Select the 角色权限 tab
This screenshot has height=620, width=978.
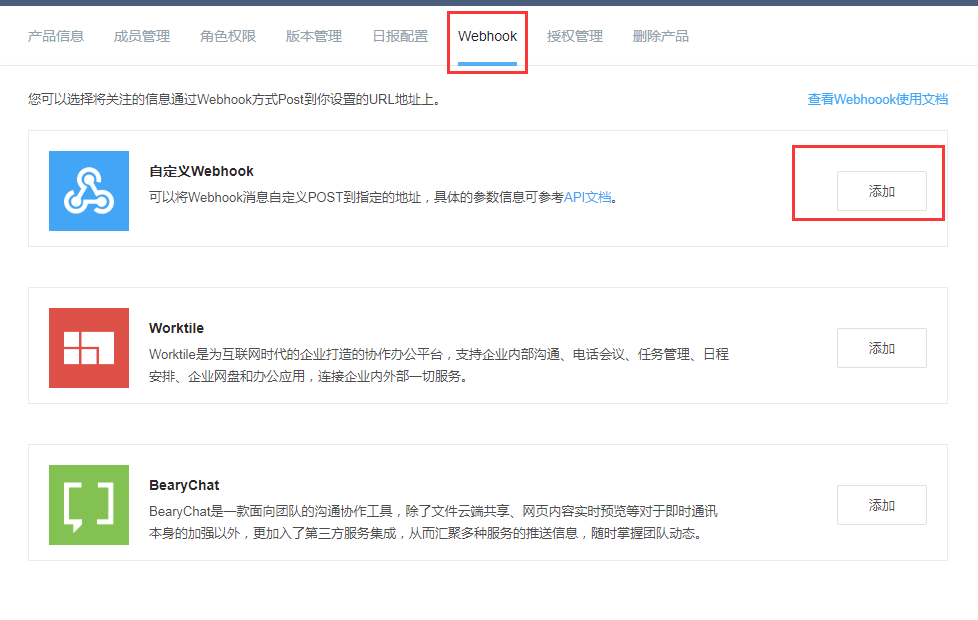click(x=227, y=35)
